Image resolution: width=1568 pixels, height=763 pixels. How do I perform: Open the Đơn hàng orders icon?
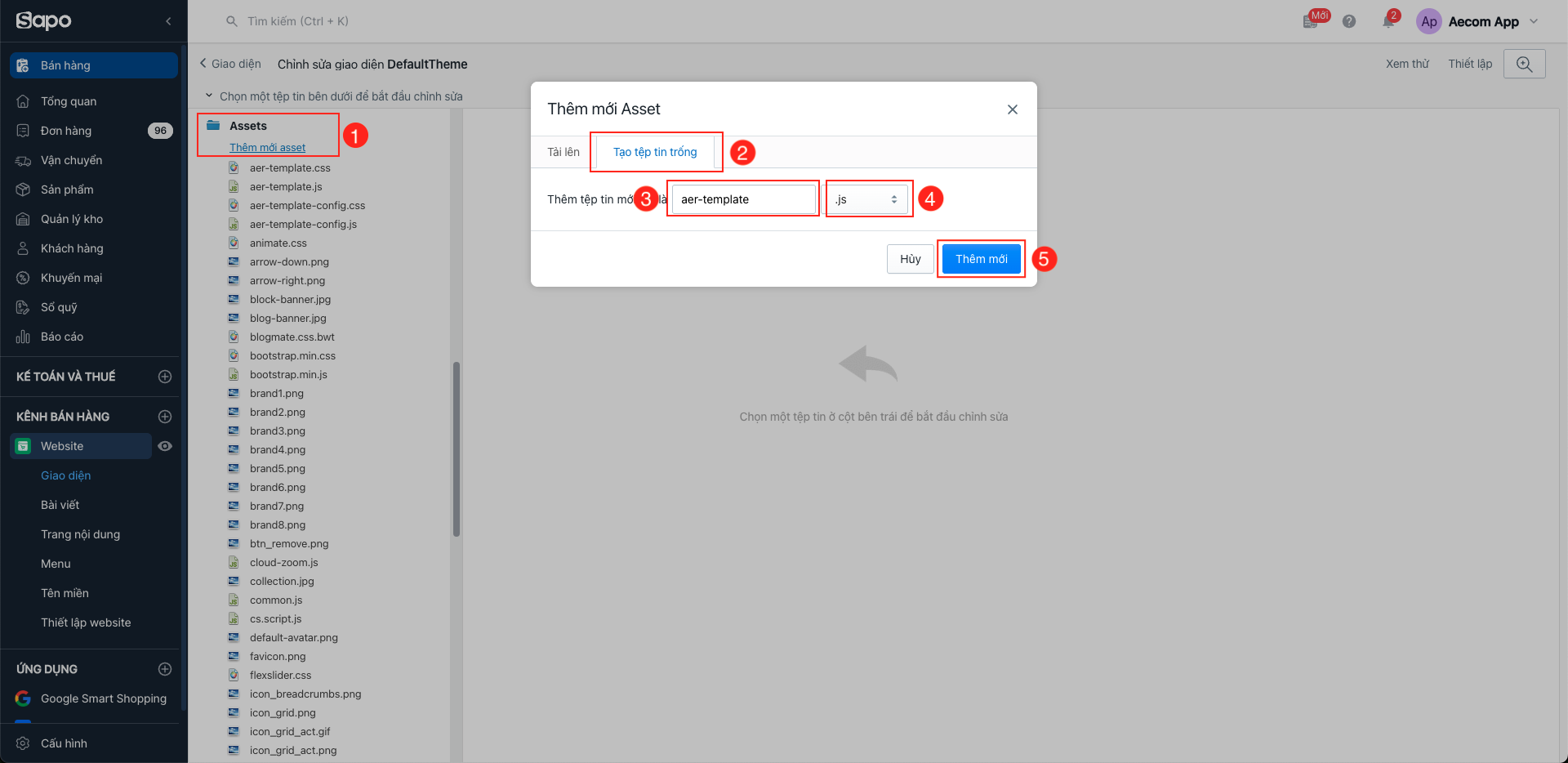coord(23,131)
